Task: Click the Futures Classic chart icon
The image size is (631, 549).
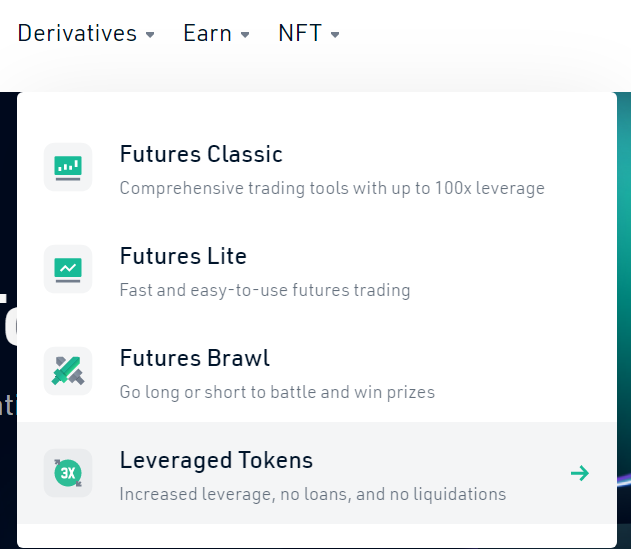Action: 68,167
